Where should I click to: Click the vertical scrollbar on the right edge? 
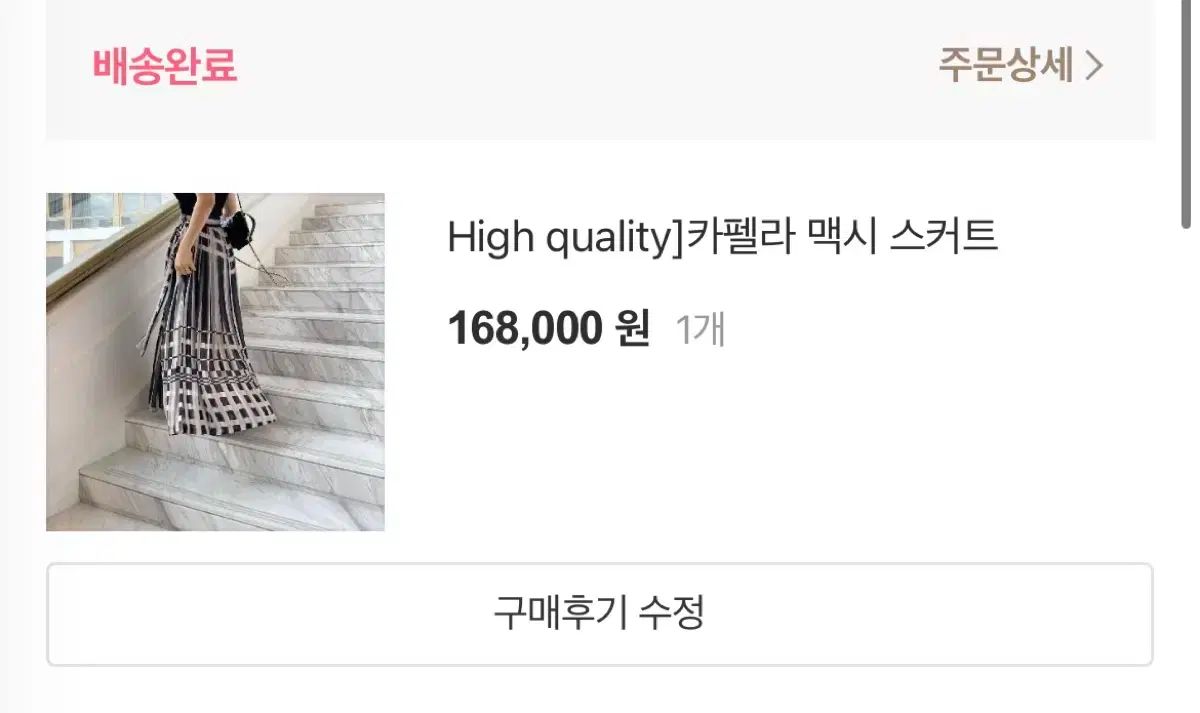click(x=1186, y=115)
